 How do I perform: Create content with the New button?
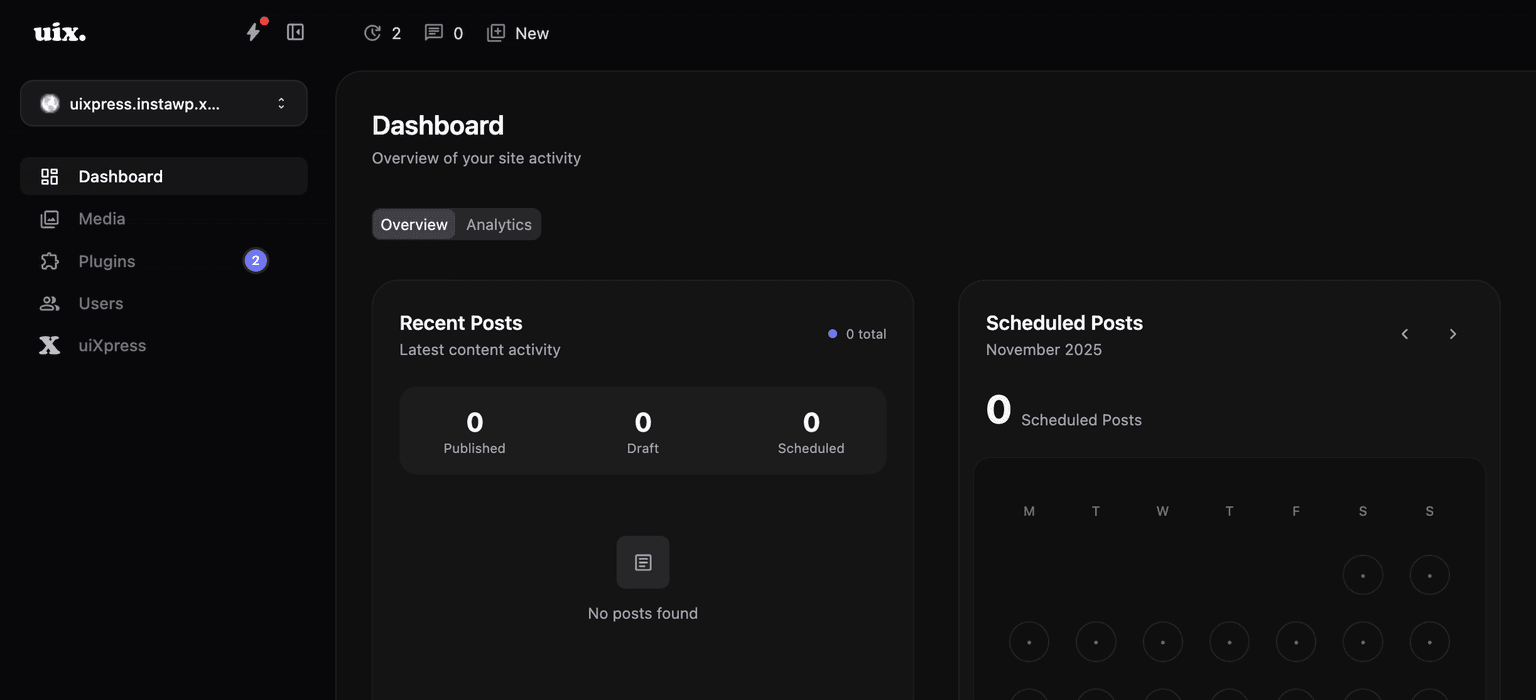[518, 32]
